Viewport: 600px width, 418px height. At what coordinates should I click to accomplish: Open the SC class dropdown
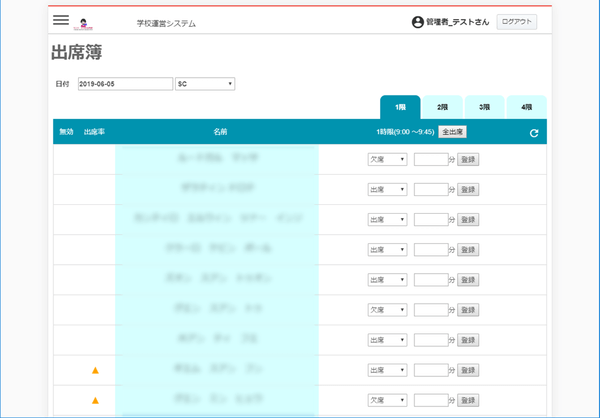[205, 84]
